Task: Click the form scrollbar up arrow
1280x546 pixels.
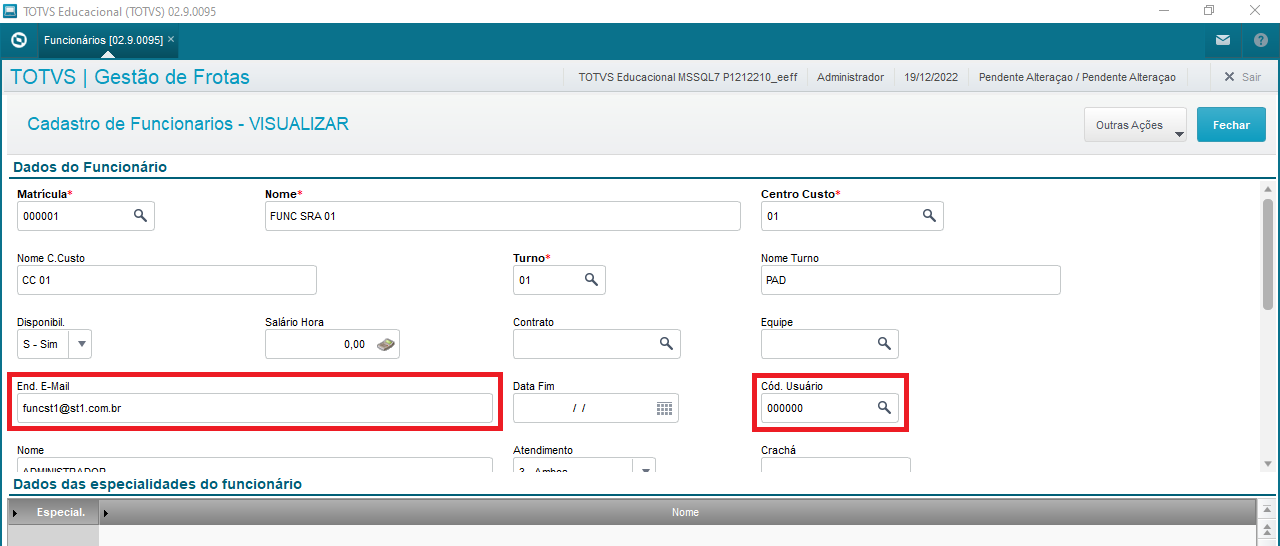Action: (1268, 189)
